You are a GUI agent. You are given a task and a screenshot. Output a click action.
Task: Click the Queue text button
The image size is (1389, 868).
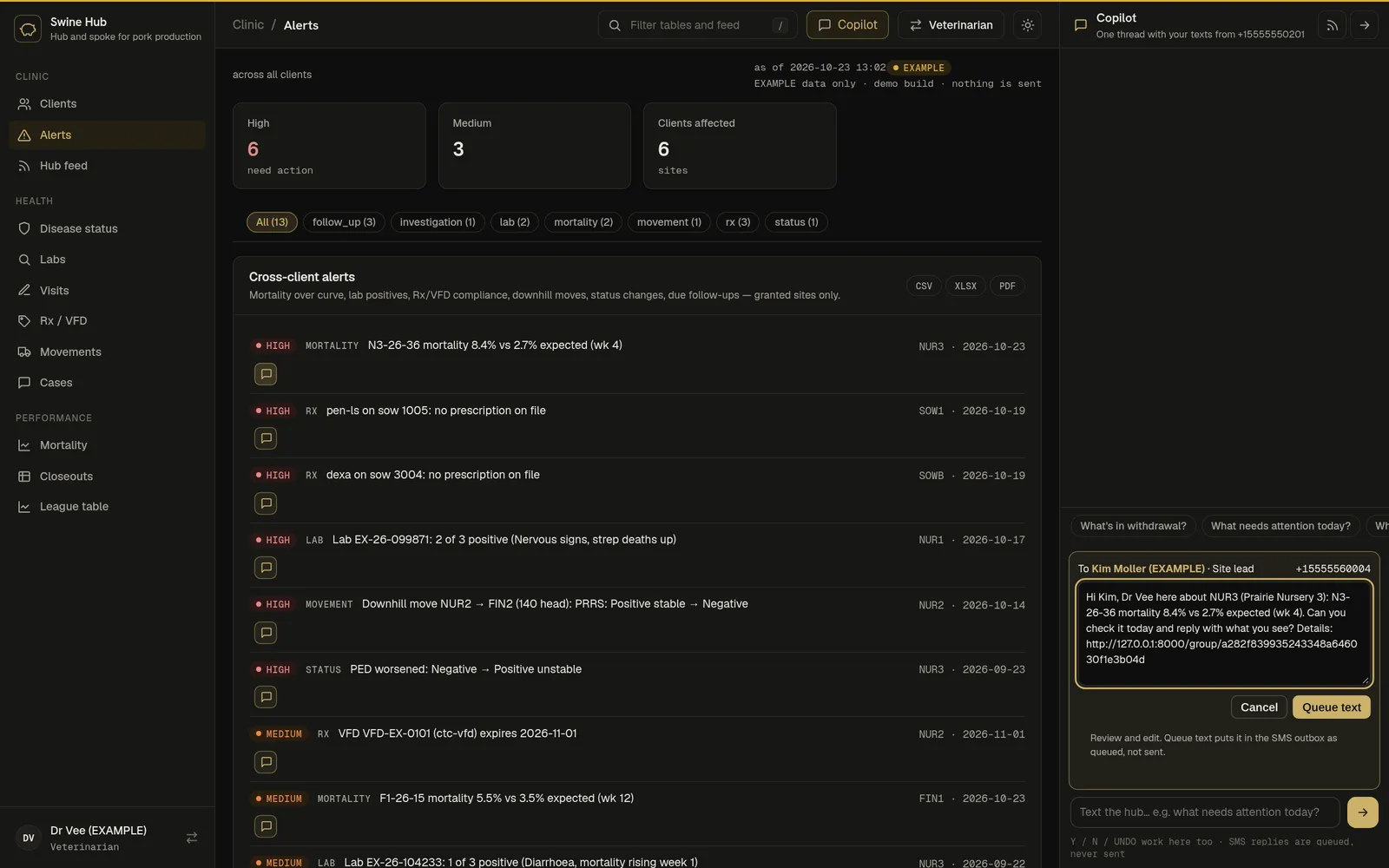coord(1332,707)
